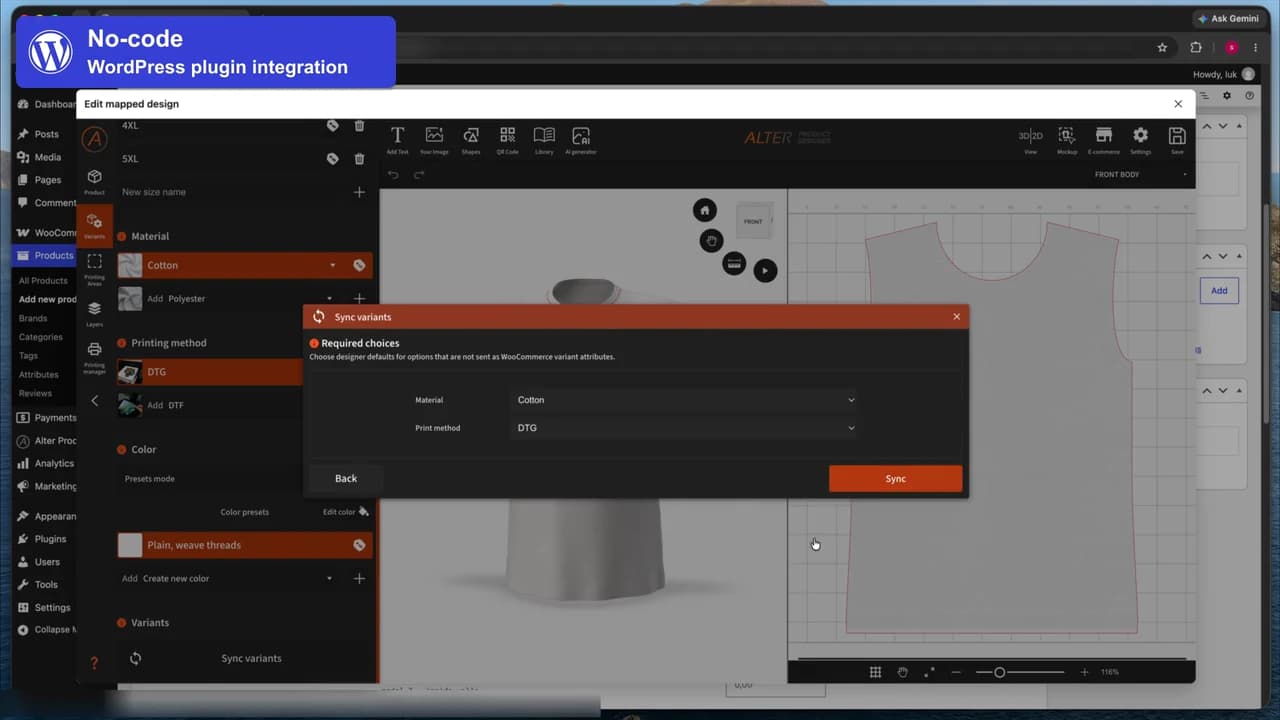Open the Layers sidebar tab
Image resolution: width=1280 pixels, height=720 pixels.
[94, 314]
